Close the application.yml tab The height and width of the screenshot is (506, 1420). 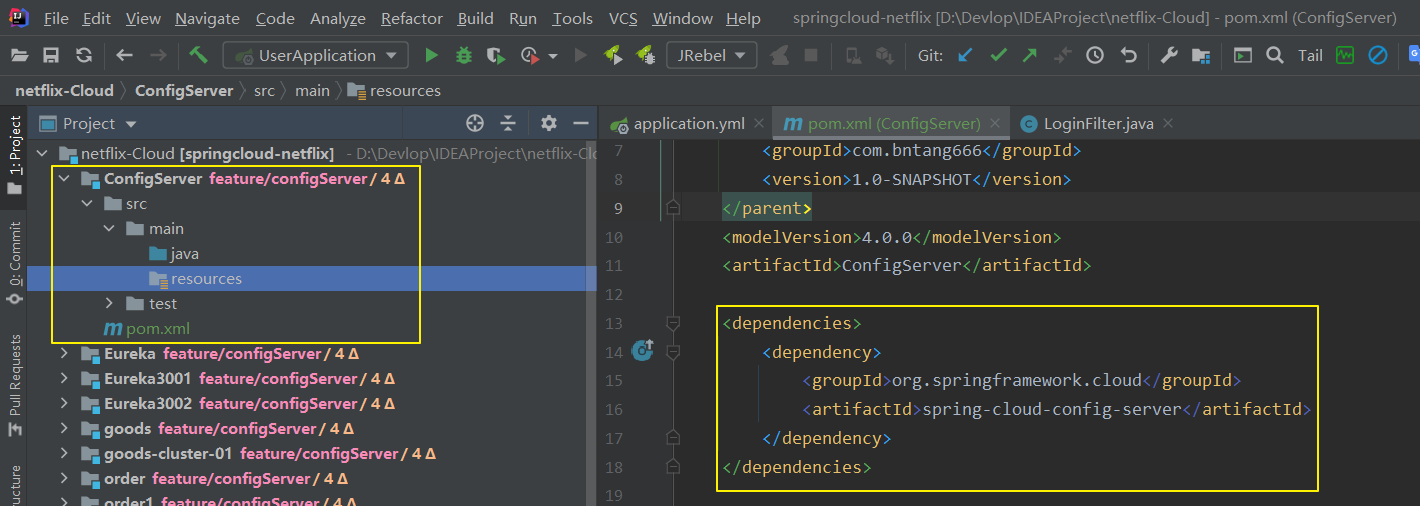click(x=759, y=124)
